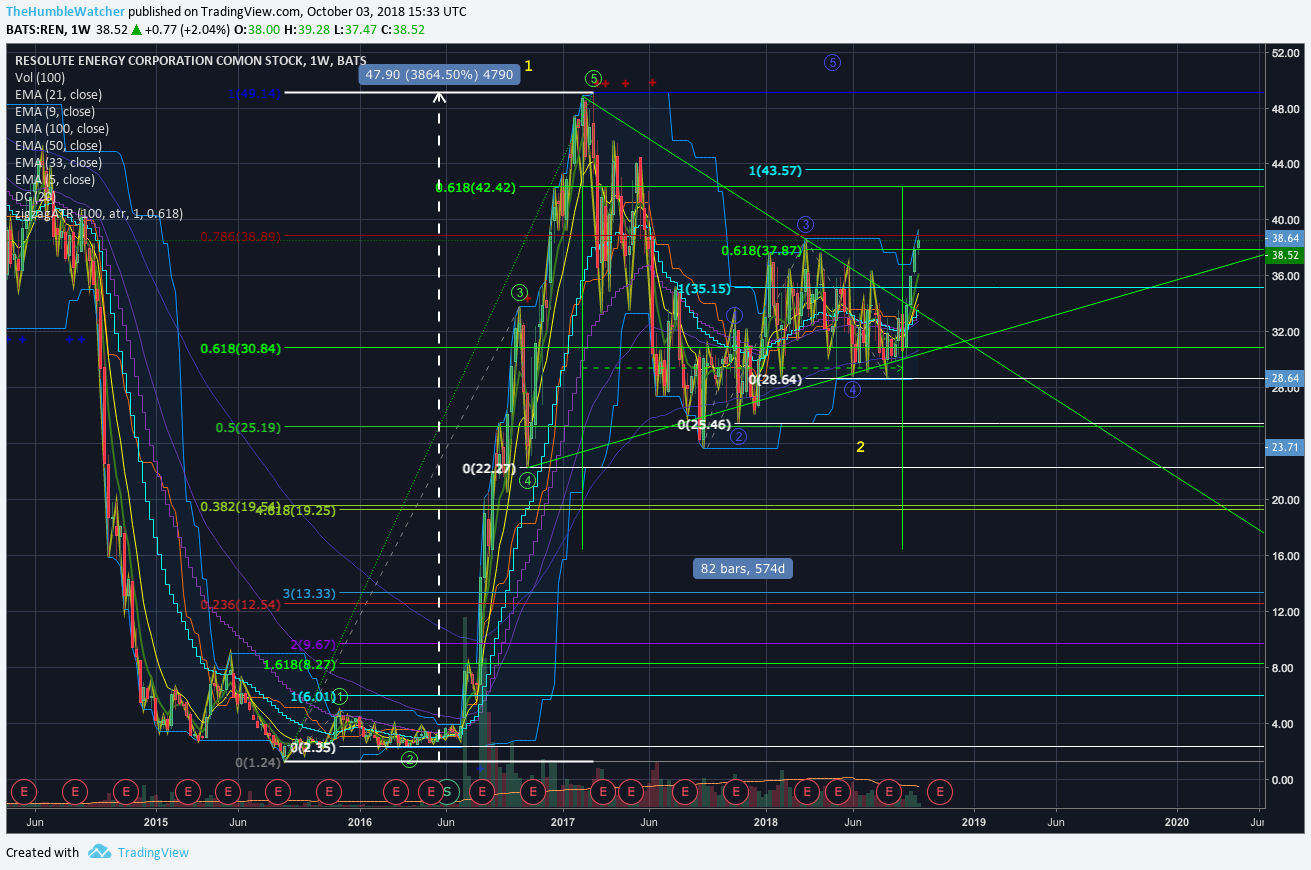Click the 52.00 price scale value
This screenshot has height=870, width=1311.
pos(1285,52)
